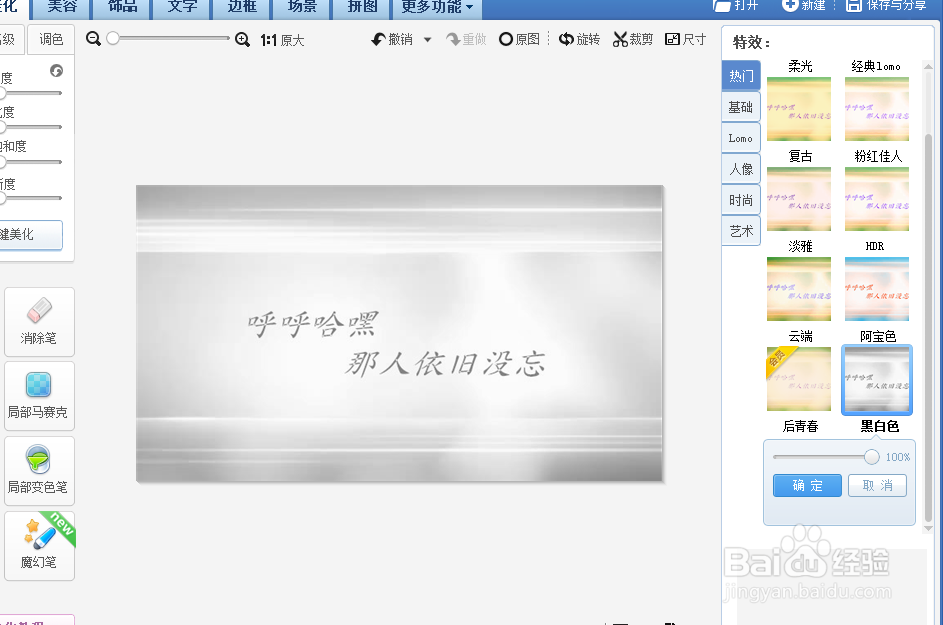The image size is (943, 625).
Task: Select the 艺术 art effects category
Action: [x=741, y=231]
